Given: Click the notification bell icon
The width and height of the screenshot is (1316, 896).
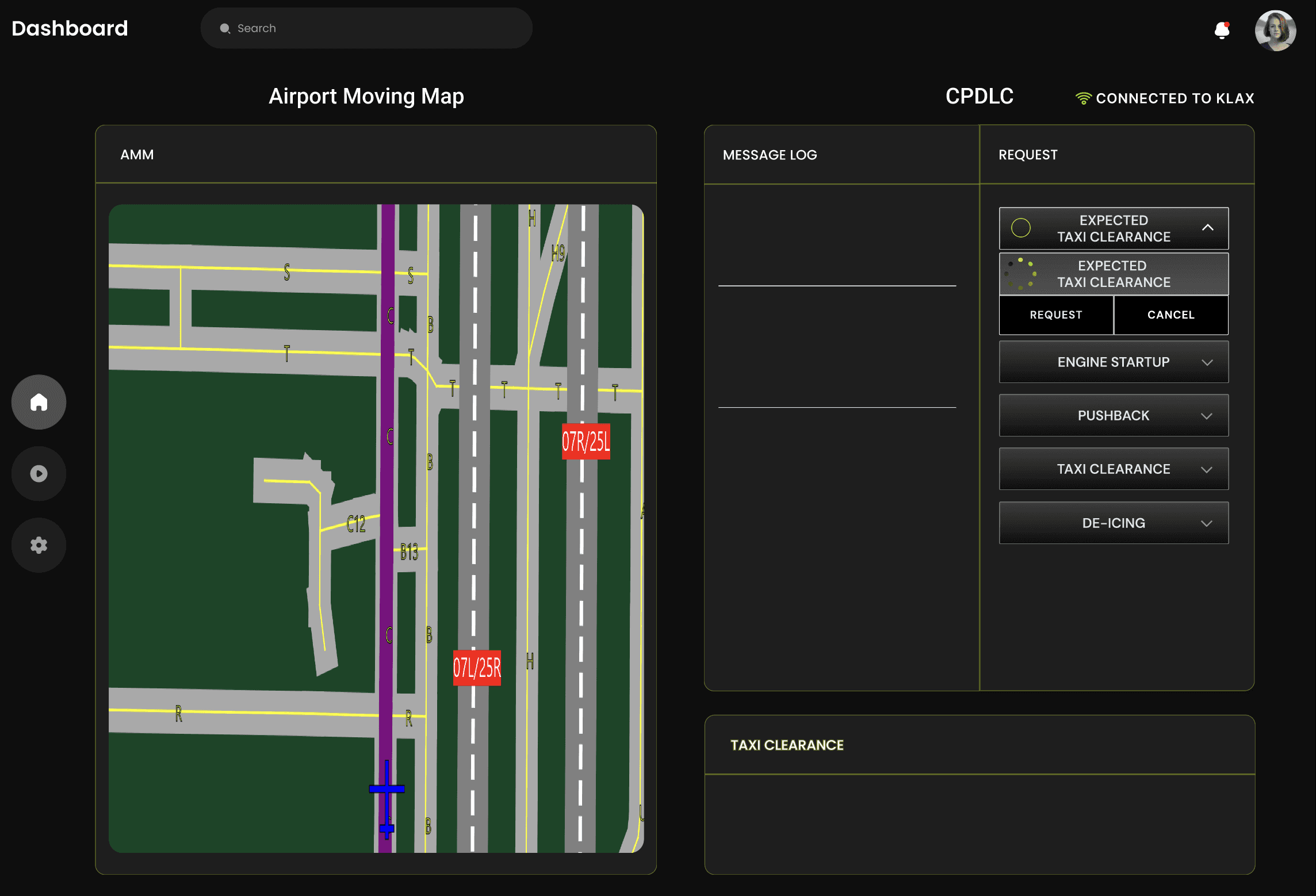Looking at the screenshot, I should [x=1222, y=30].
